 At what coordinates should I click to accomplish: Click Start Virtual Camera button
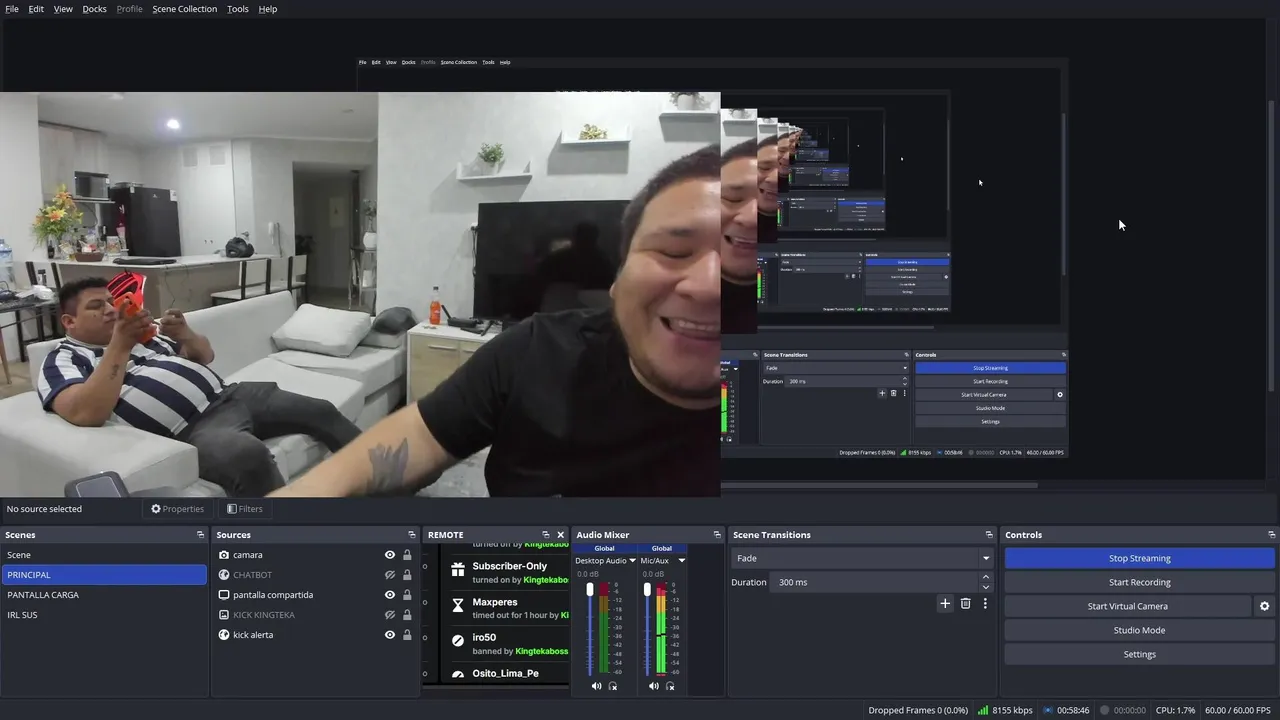[1128, 606]
